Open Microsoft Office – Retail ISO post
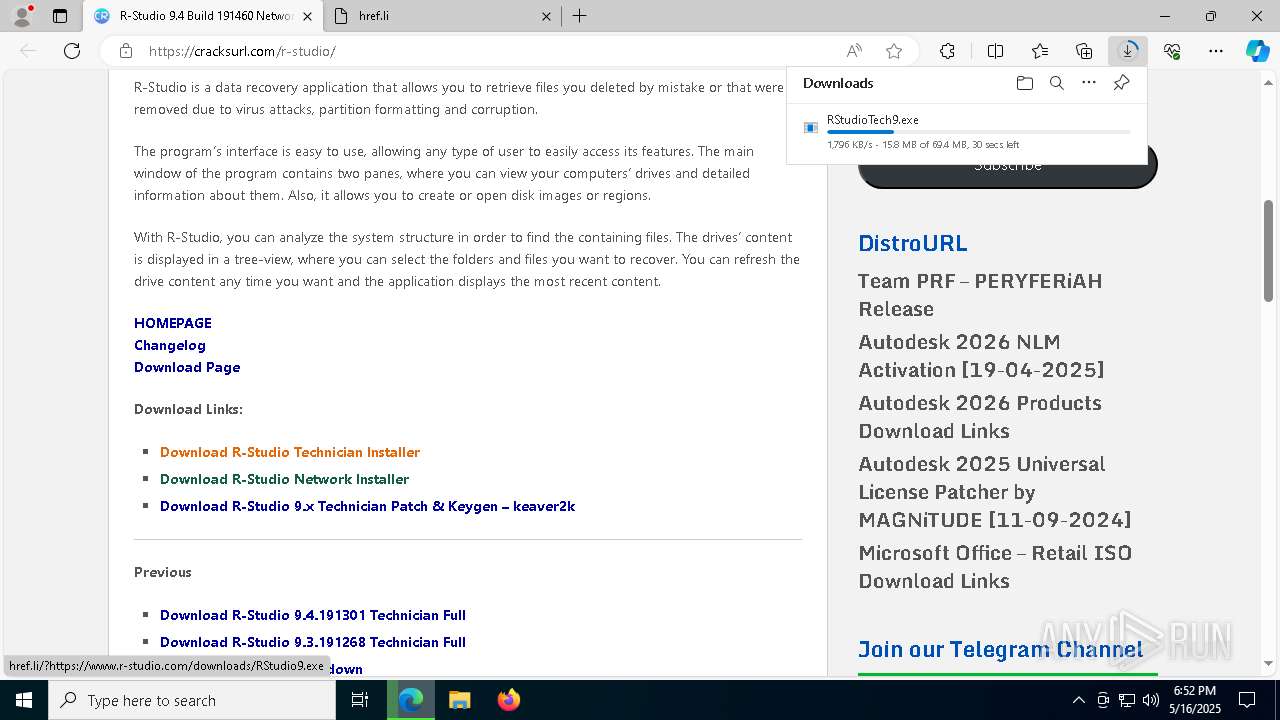Screen dimensions: 1280x720 click(x=995, y=567)
